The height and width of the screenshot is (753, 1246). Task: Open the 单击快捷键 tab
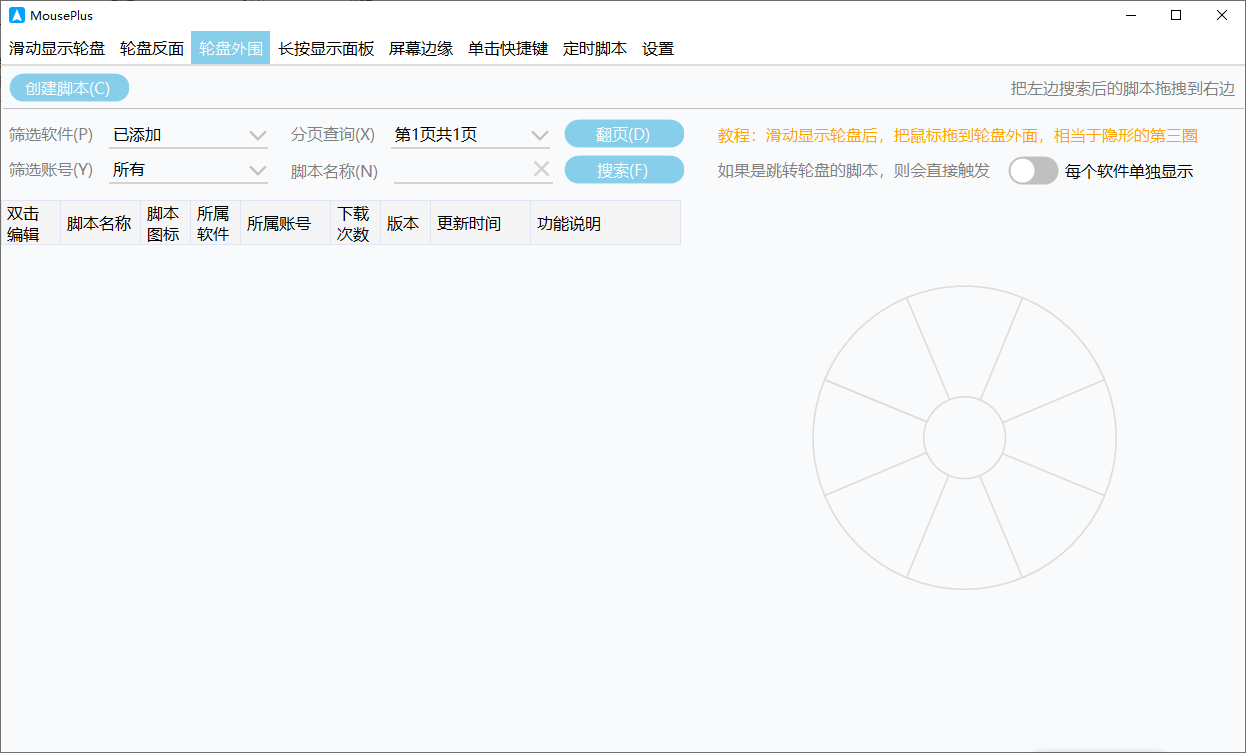click(508, 48)
